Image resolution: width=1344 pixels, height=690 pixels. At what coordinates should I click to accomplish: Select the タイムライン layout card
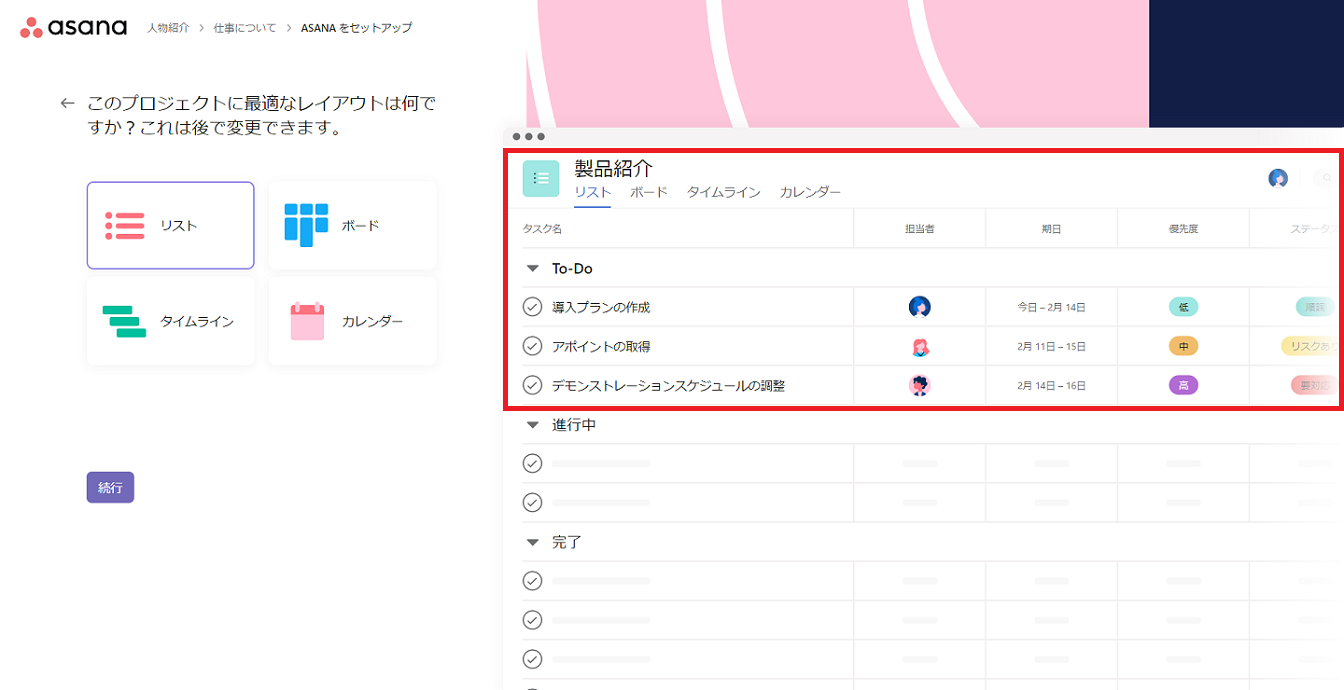pos(170,321)
